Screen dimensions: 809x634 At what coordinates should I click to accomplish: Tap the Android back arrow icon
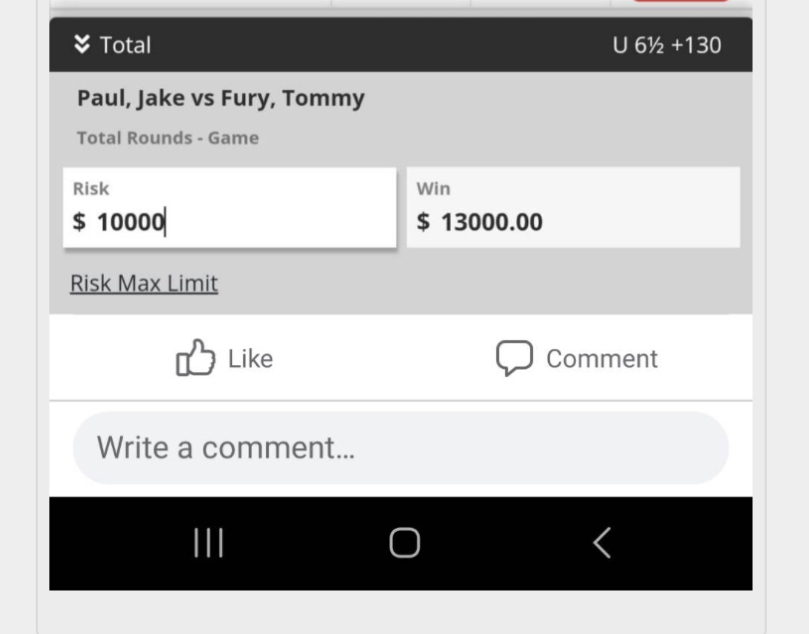point(602,543)
